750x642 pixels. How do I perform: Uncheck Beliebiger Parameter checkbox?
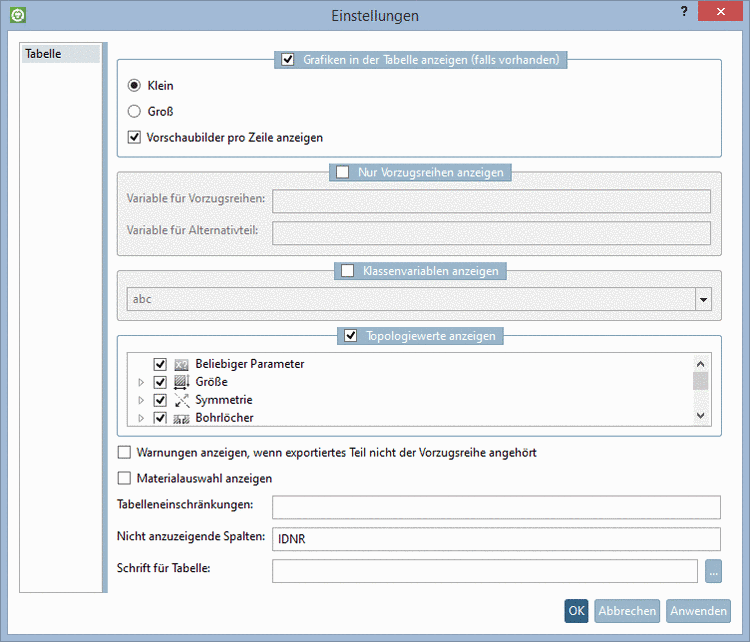click(x=160, y=365)
